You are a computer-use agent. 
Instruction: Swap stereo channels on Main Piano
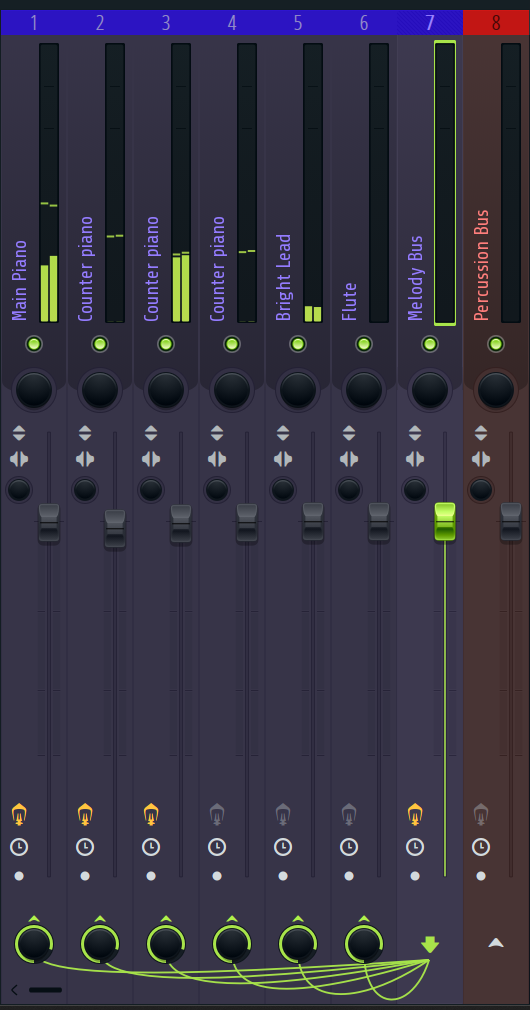point(19,459)
